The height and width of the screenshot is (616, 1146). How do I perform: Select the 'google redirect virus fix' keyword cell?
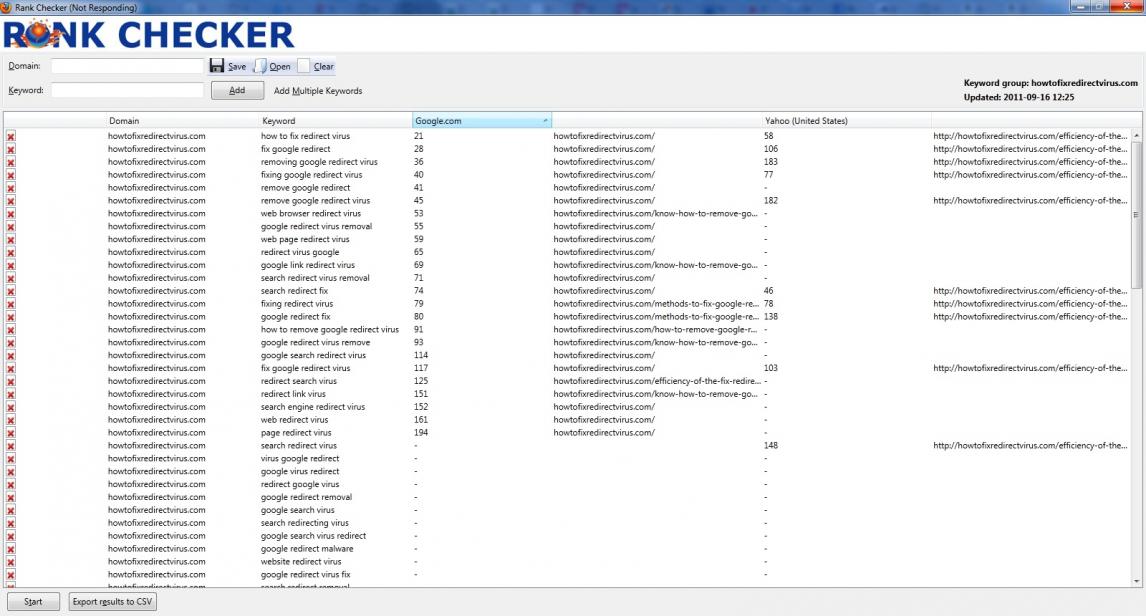point(306,575)
